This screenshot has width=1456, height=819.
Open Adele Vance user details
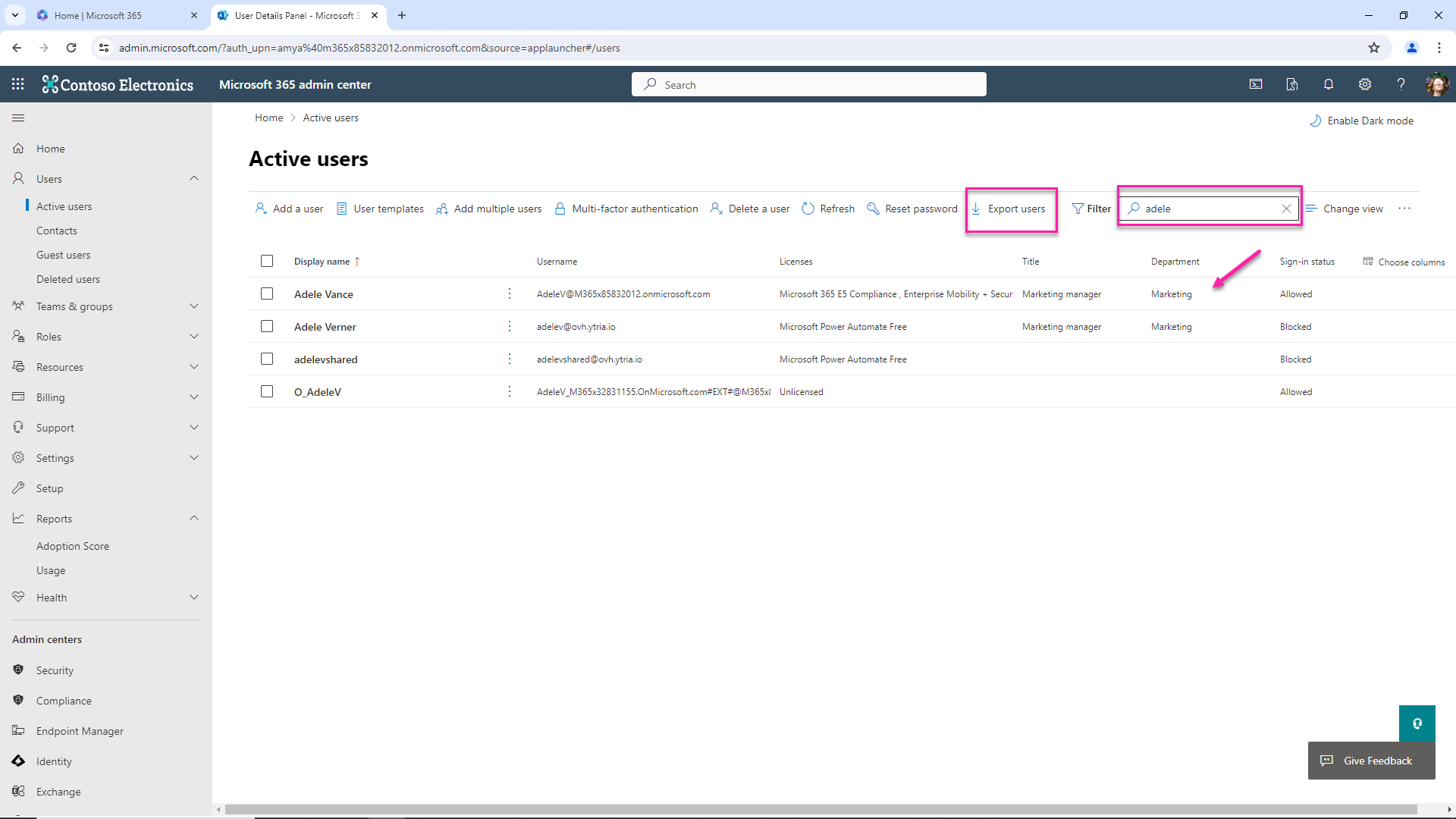click(x=324, y=294)
